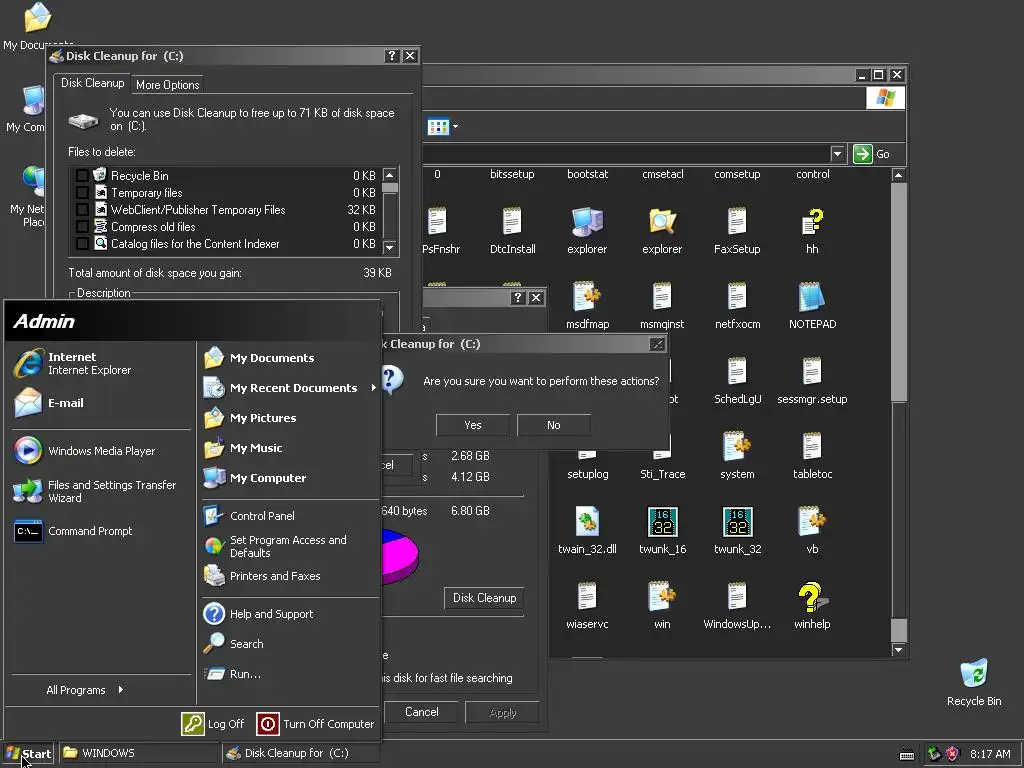Click No in the confirmation dialog

(x=554, y=425)
